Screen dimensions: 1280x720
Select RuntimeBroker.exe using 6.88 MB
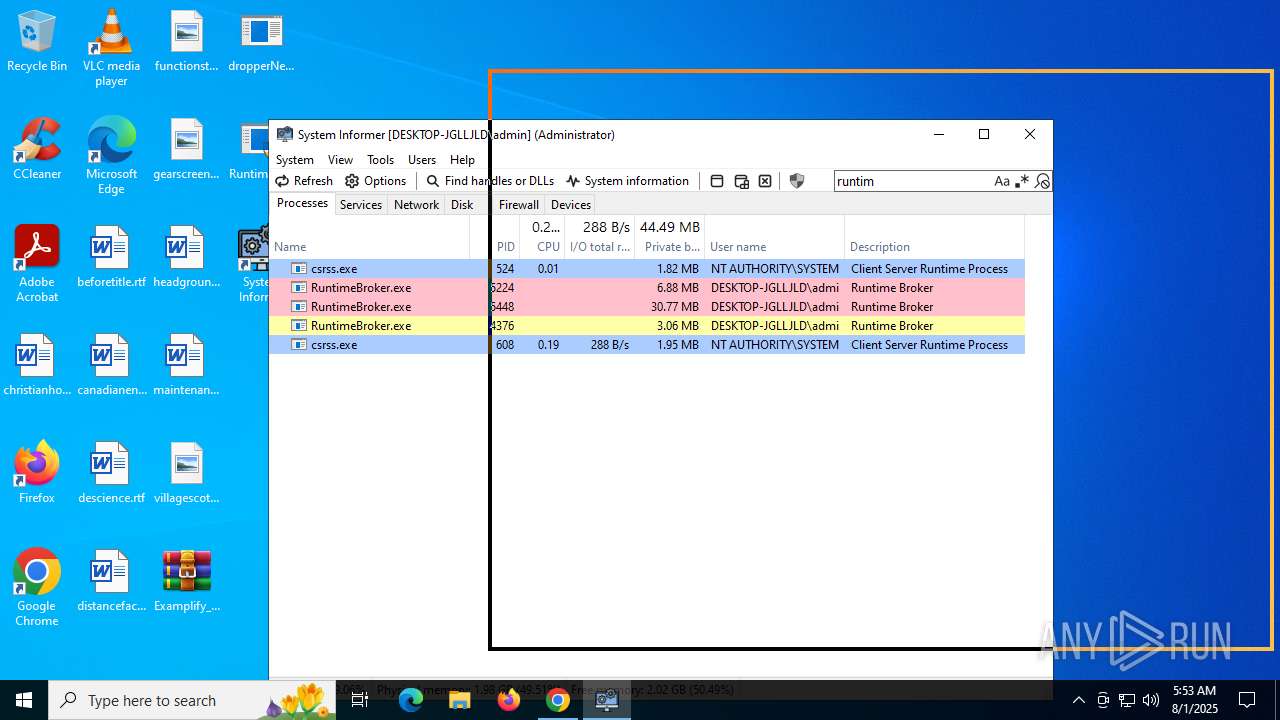tap(647, 288)
